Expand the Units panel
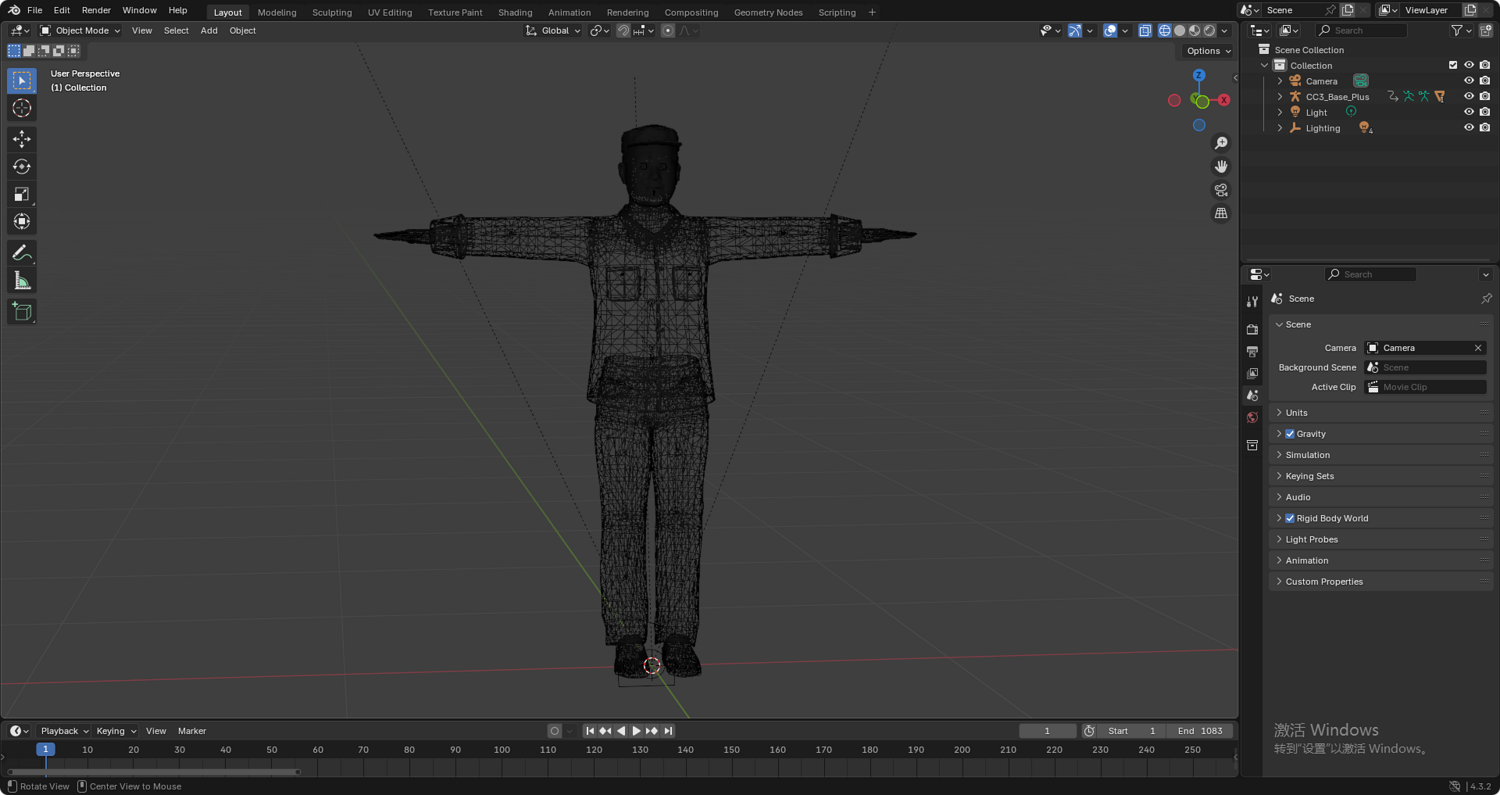Screen dimensions: 1500x795 1296,413
